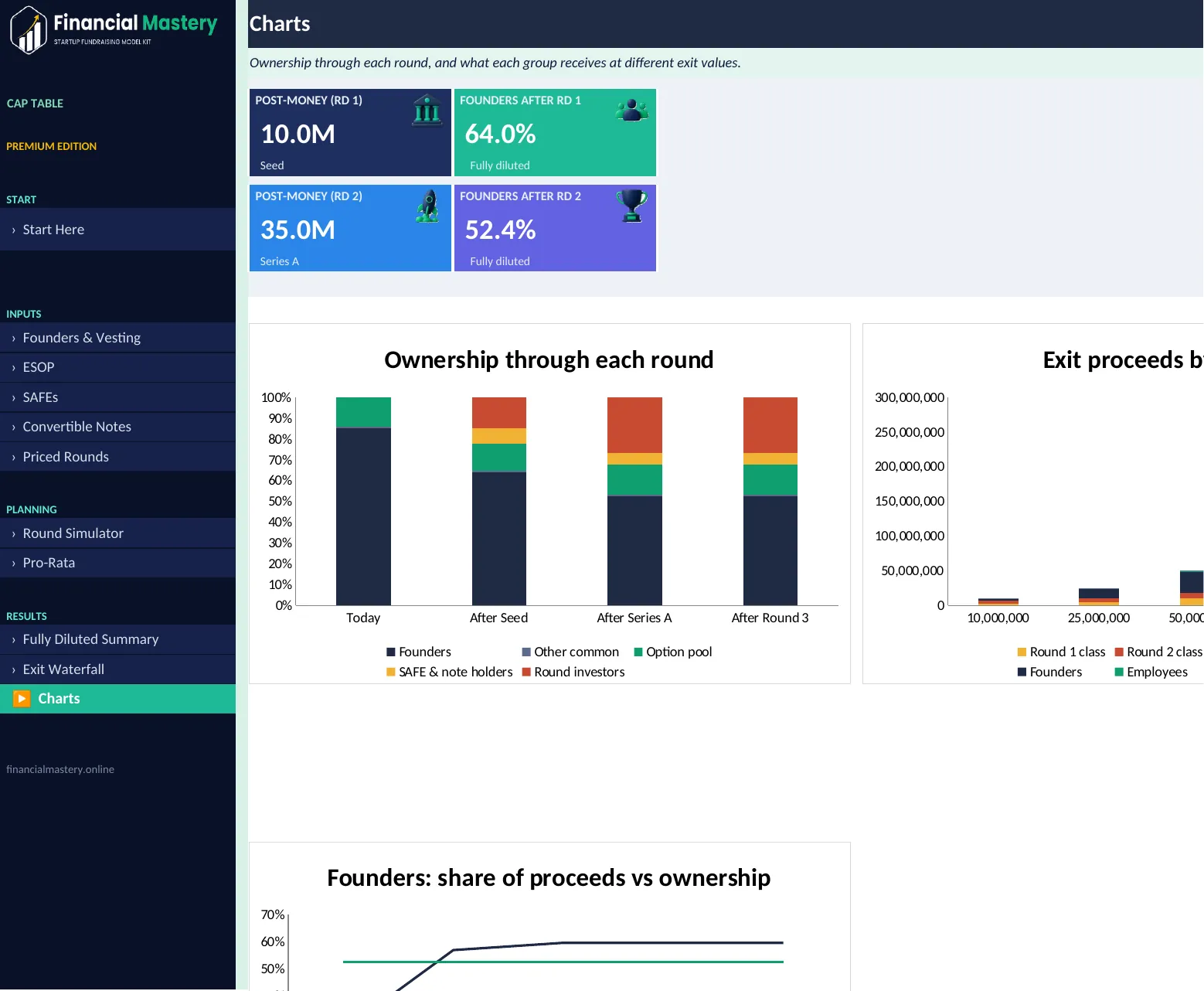Click the Financial Mastery logo icon
This screenshot has height=991, width=1204.
[x=28, y=29]
